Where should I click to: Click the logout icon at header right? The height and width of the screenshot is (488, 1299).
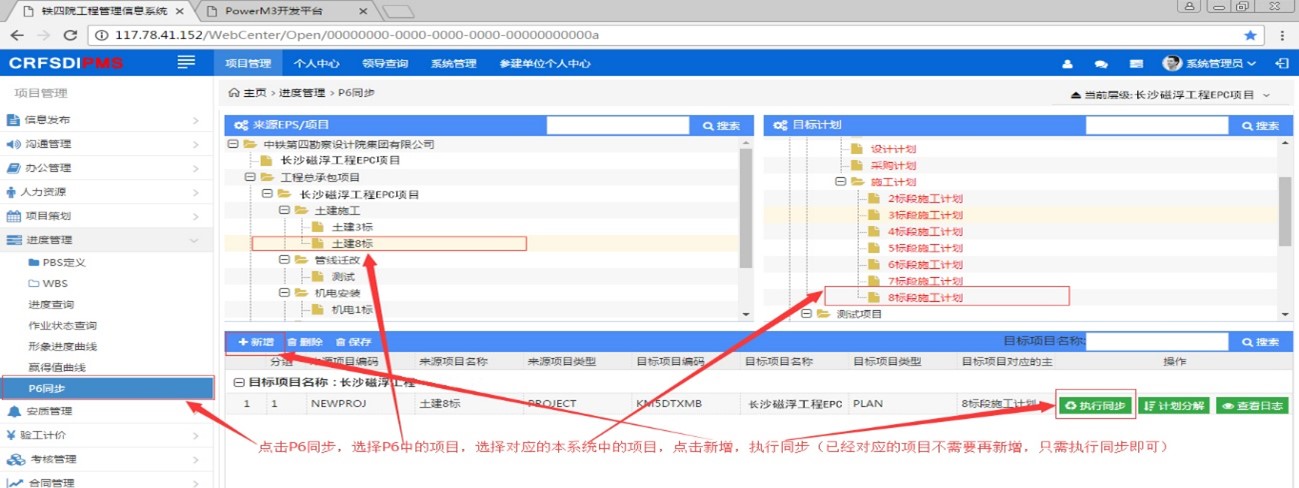[1282, 63]
